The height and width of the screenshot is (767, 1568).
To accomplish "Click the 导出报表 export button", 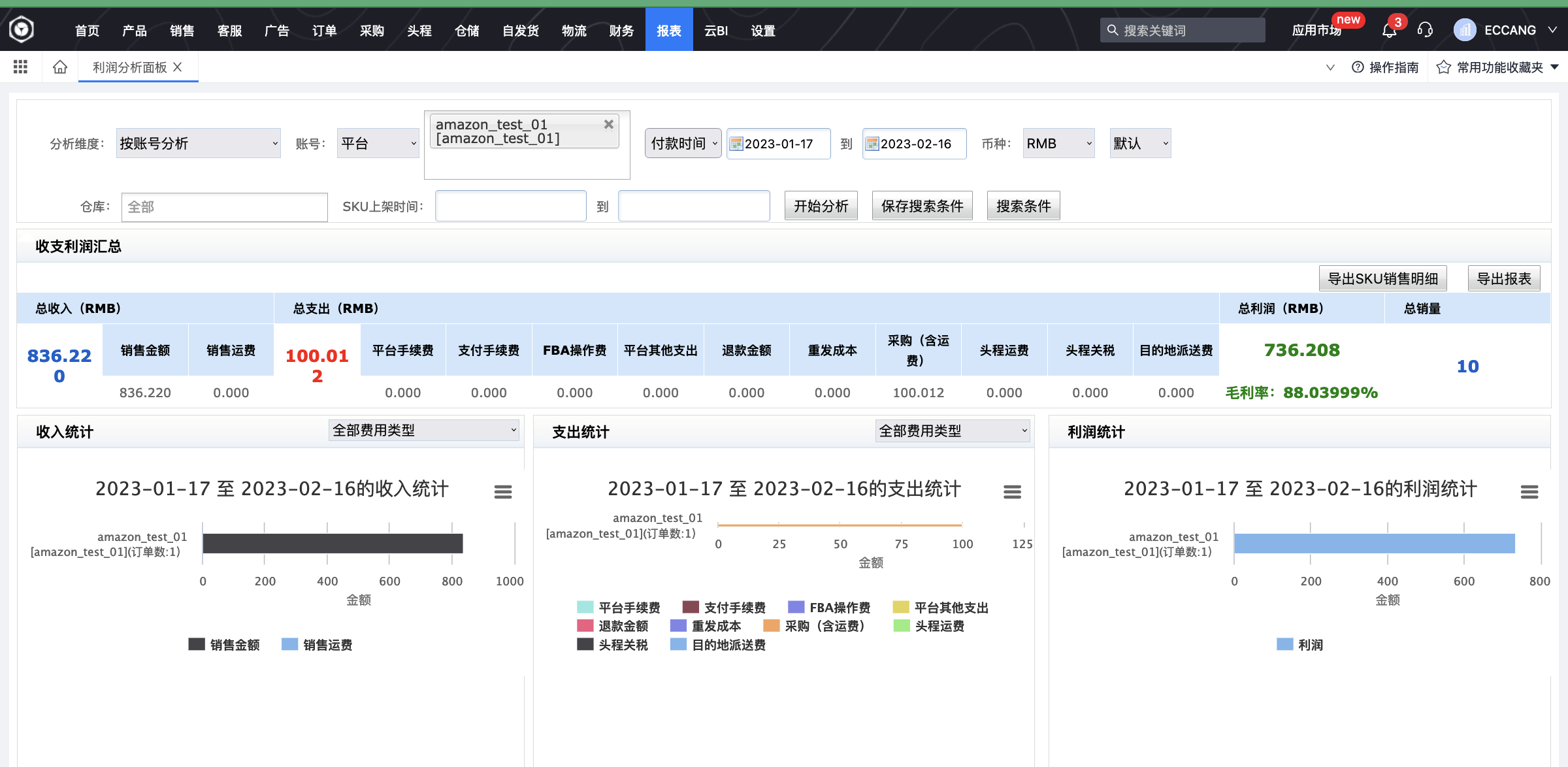I will 1504,278.
